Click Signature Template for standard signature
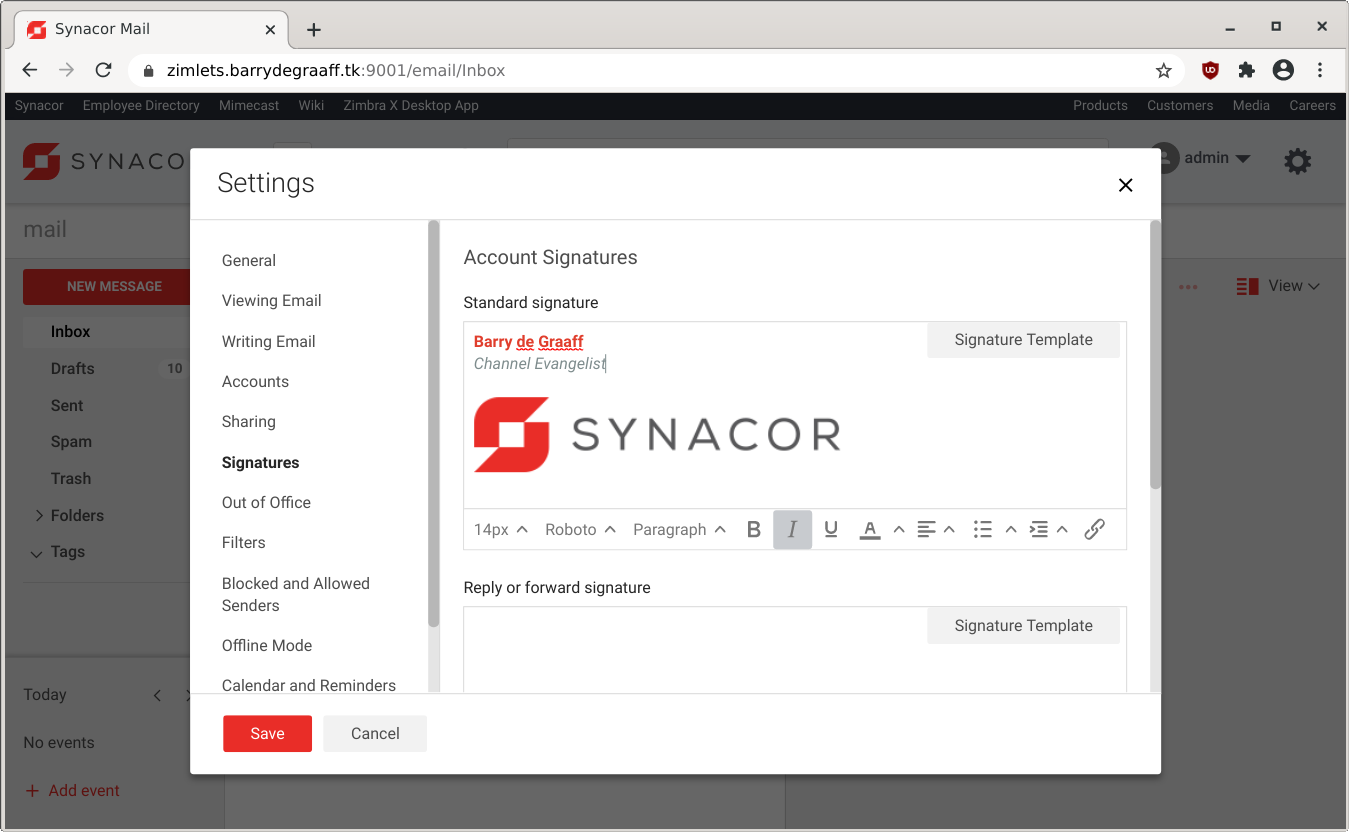1349x832 pixels. [1024, 340]
